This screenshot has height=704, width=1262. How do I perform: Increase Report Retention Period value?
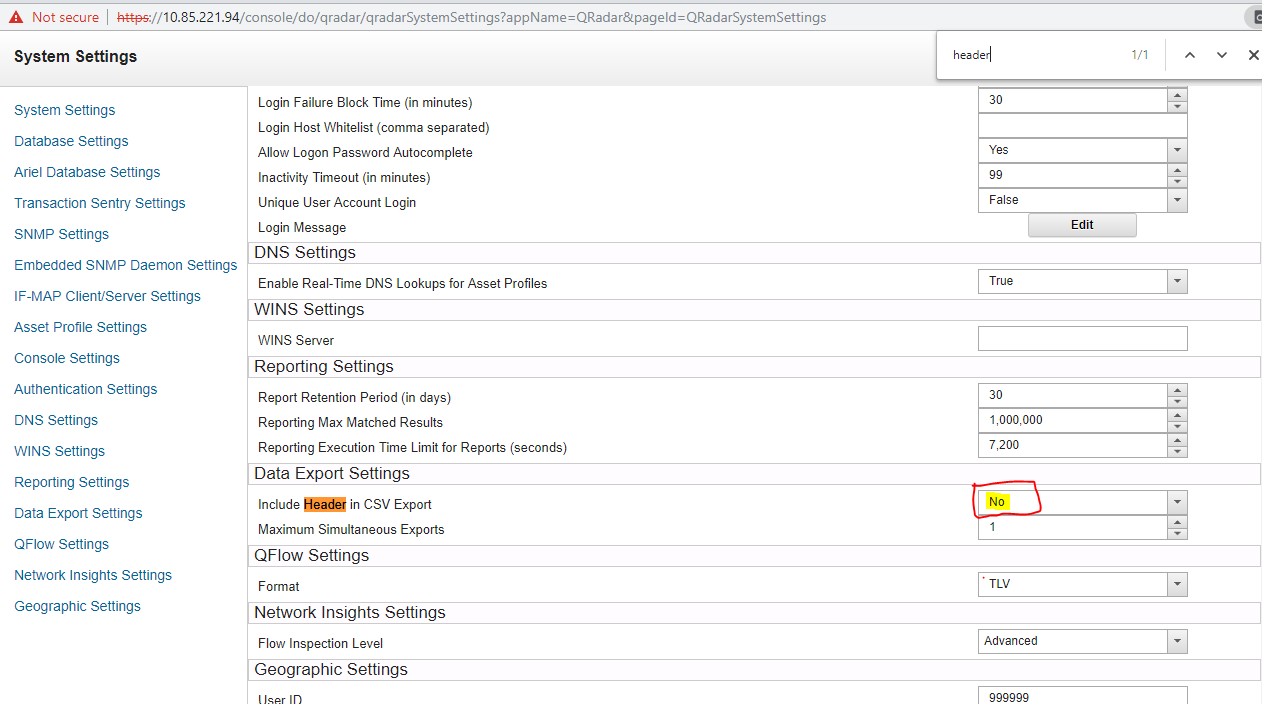(x=1177, y=390)
